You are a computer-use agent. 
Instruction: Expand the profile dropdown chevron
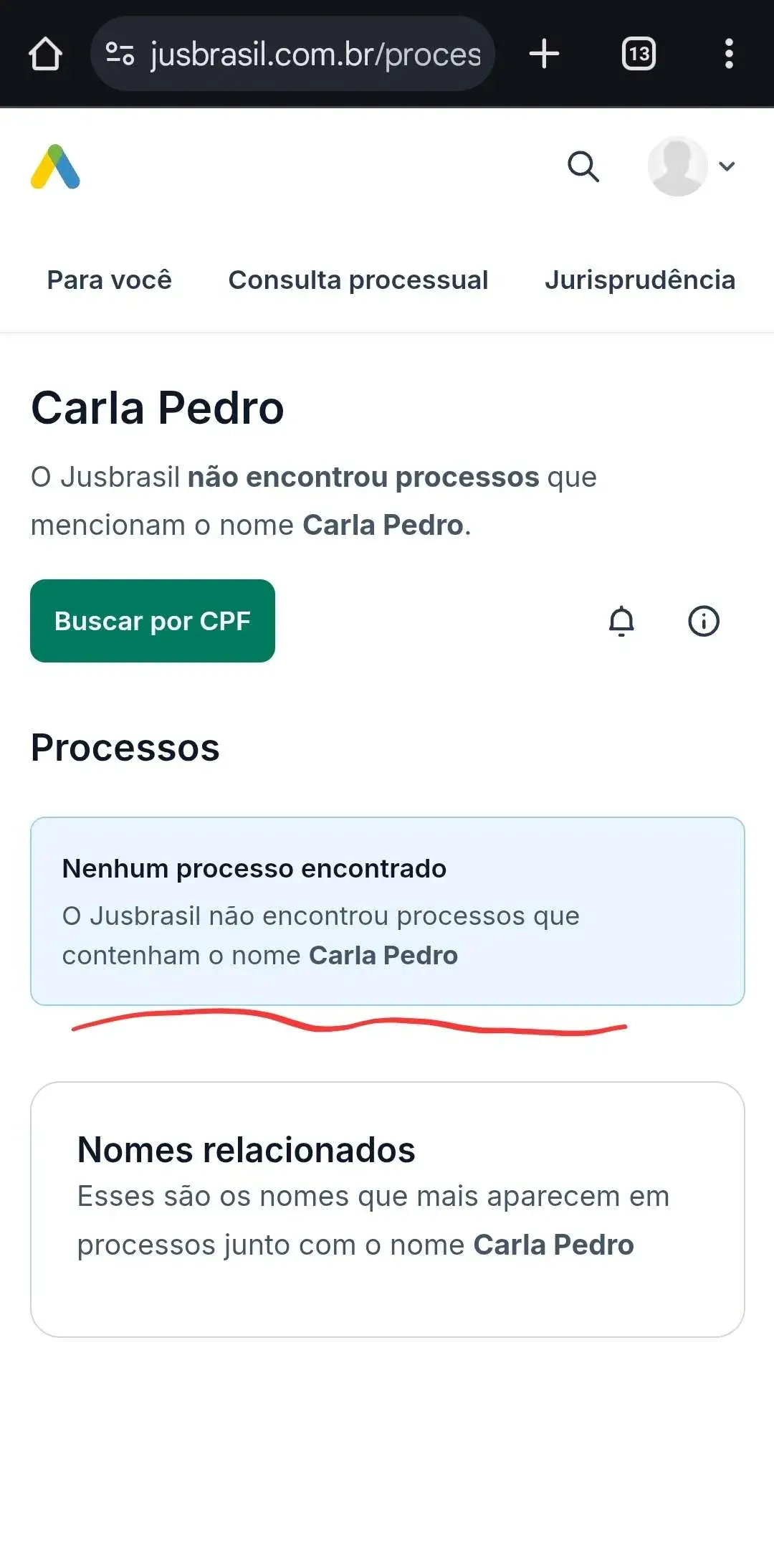(x=727, y=166)
